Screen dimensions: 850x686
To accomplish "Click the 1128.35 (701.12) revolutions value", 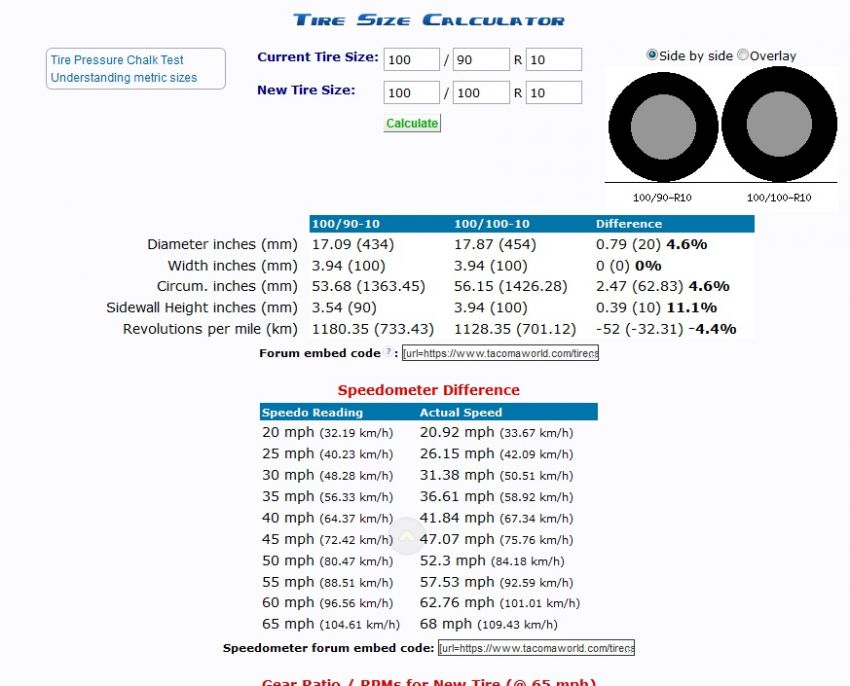I will (515, 329).
